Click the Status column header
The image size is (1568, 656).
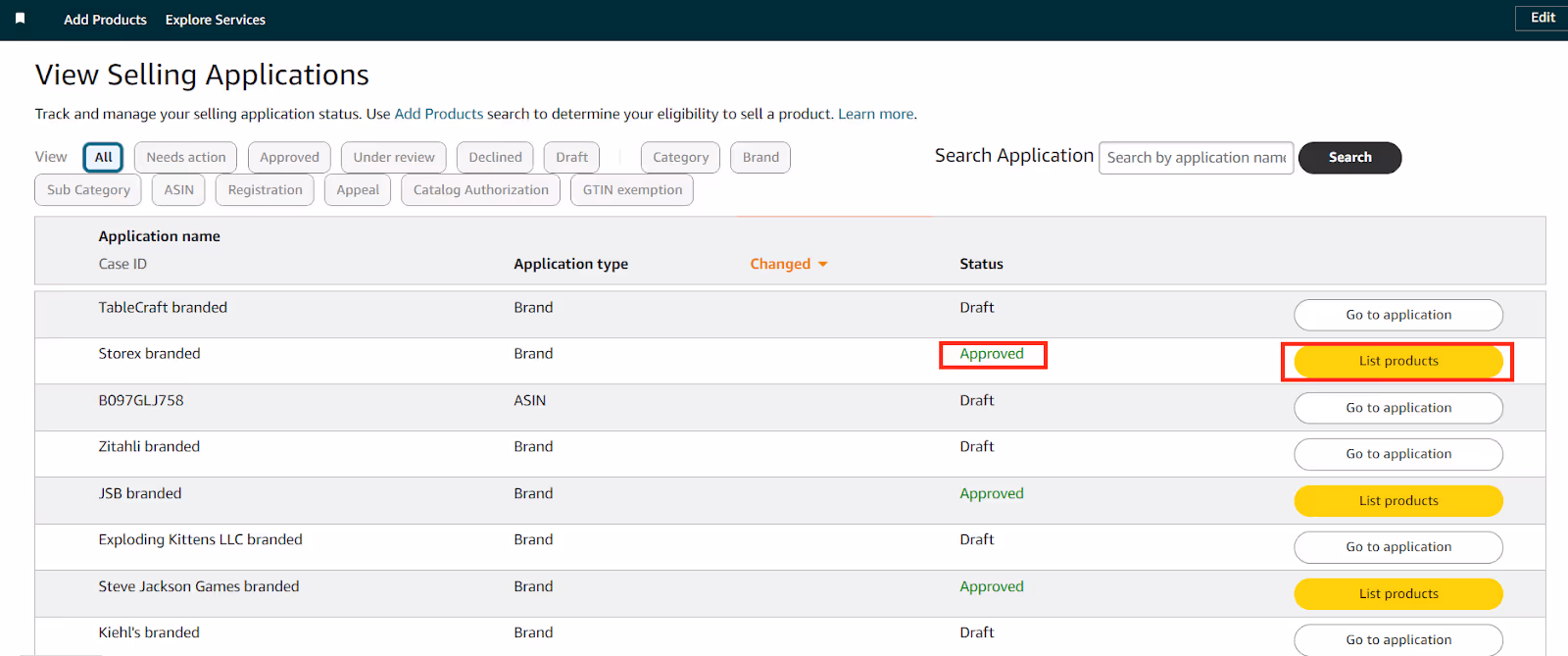pyautogui.click(x=981, y=264)
